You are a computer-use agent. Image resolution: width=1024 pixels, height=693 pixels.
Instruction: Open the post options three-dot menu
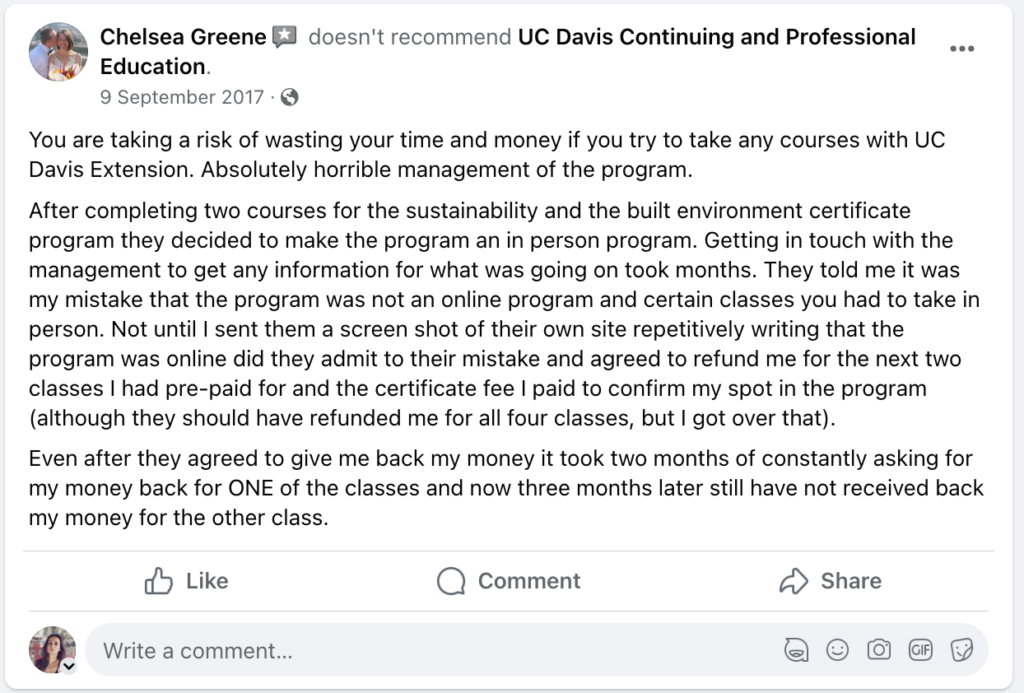click(x=963, y=47)
